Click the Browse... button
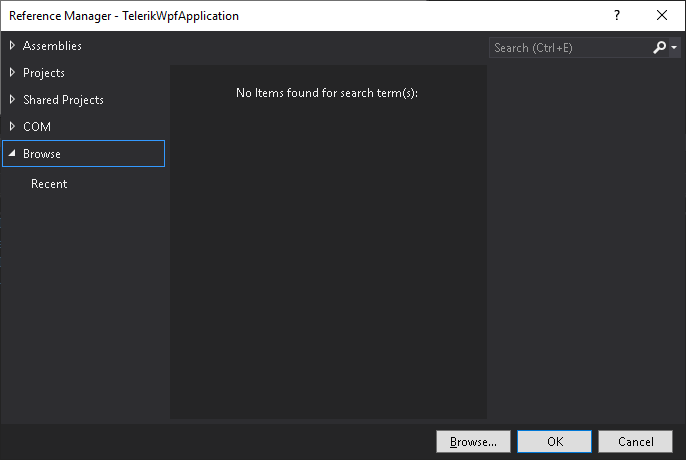The image size is (686, 460). coord(473,442)
